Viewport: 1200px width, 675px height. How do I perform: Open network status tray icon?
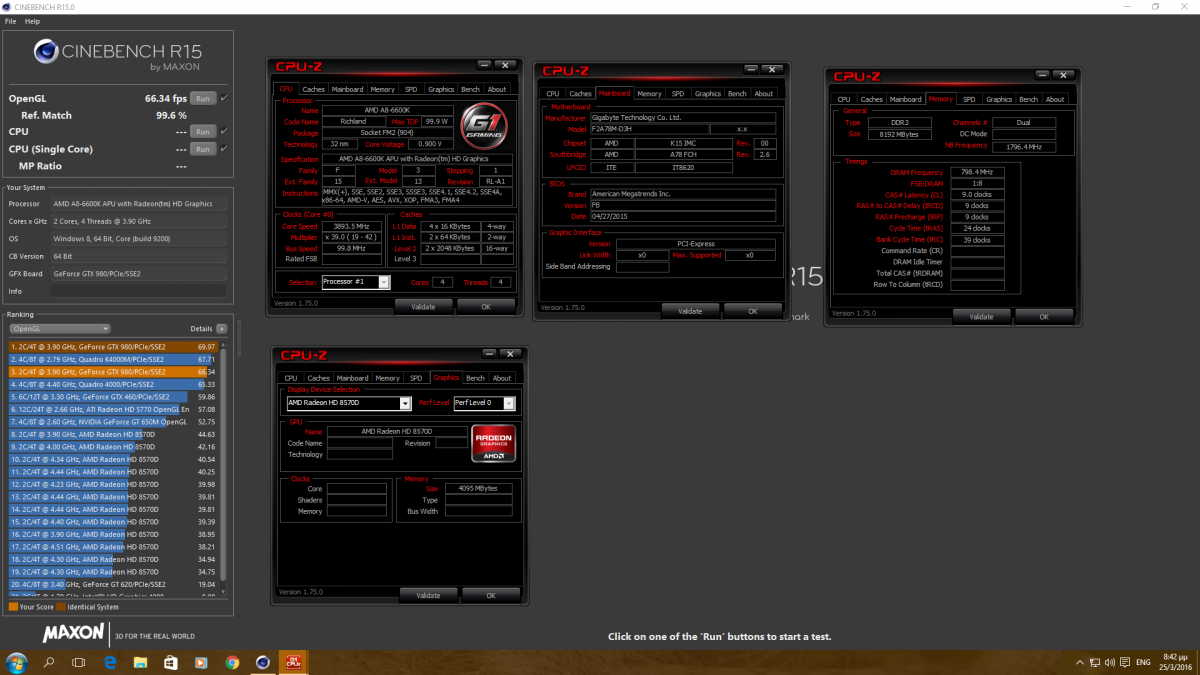pyautogui.click(x=1094, y=662)
